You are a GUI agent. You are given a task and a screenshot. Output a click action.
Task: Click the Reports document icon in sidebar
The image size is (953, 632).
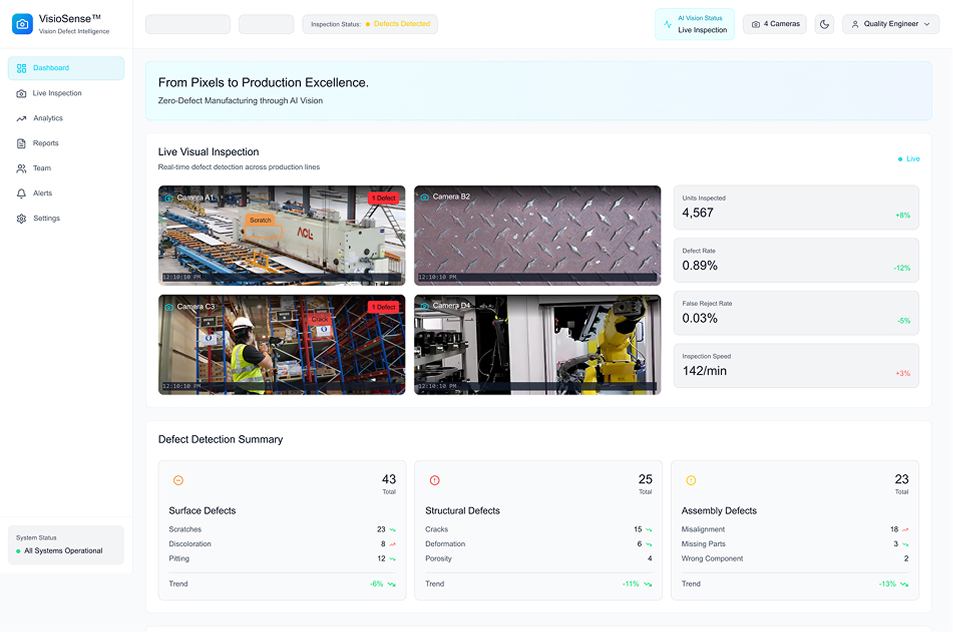coord(22,143)
